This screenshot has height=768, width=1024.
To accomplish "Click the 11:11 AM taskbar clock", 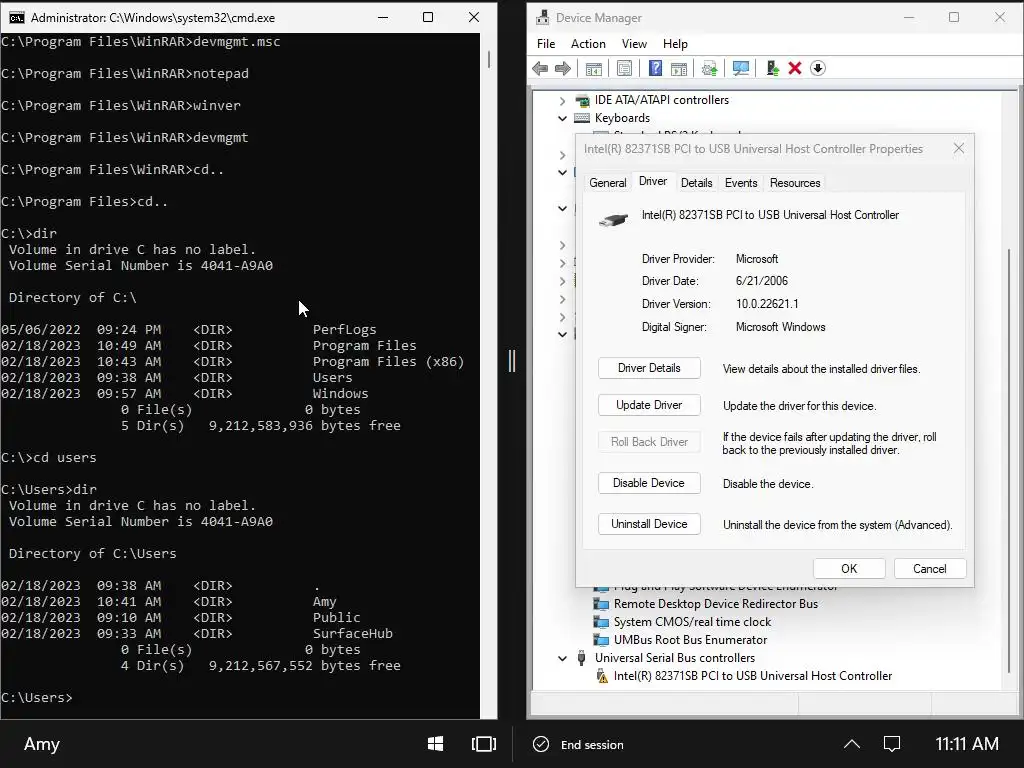I will (967, 744).
